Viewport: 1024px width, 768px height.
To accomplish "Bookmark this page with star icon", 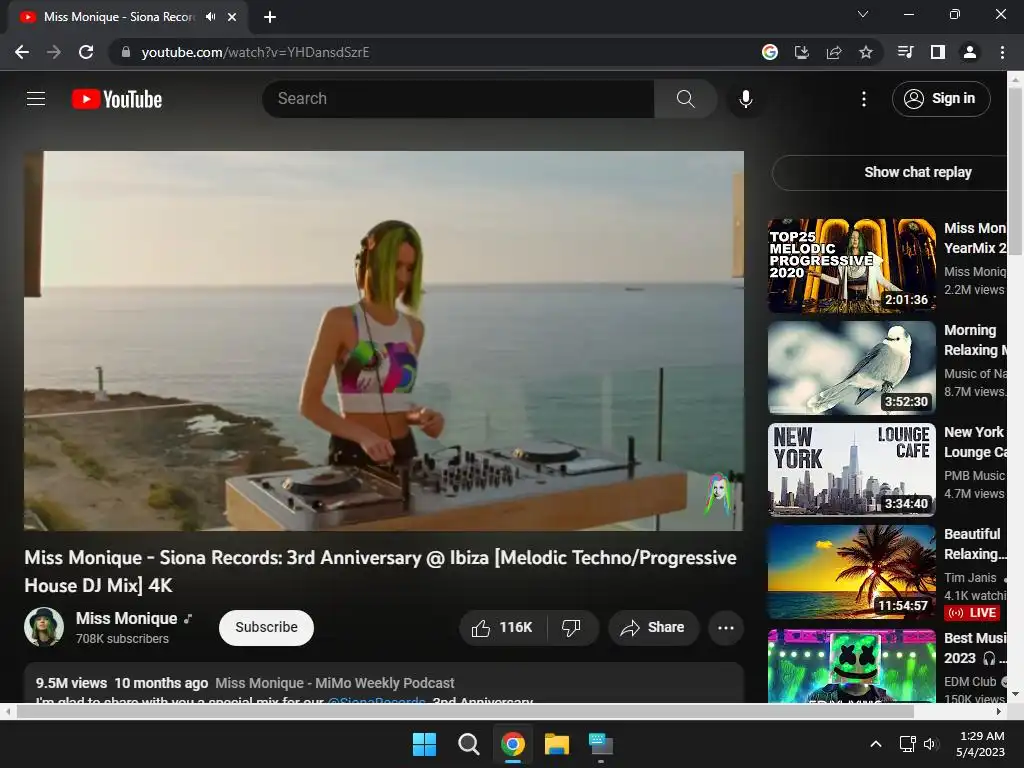I will (865, 52).
